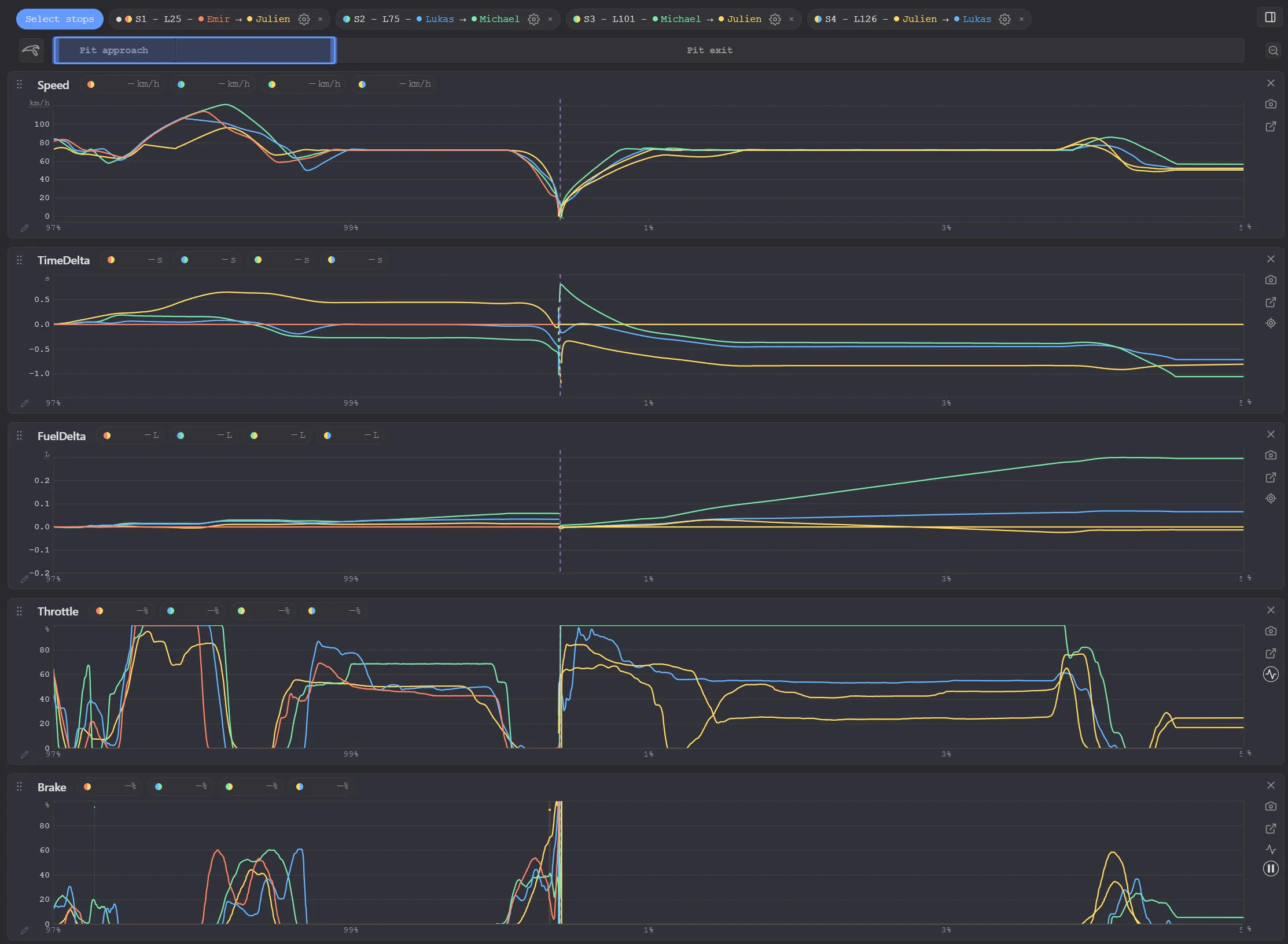The width and height of the screenshot is (1288, 944).
Task: Open settings gear for stop S2 L75
Action: [x=533, y=19]
